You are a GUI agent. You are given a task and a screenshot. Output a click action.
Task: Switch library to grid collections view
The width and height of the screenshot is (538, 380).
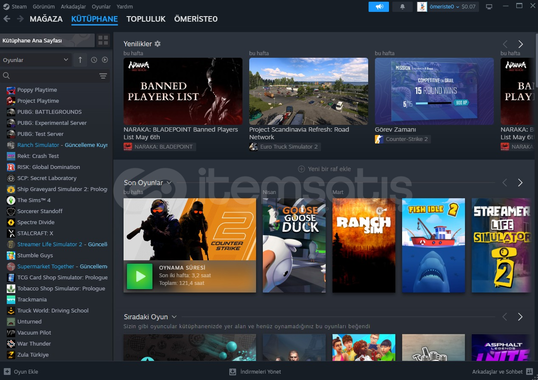click(x=103, y=40)
